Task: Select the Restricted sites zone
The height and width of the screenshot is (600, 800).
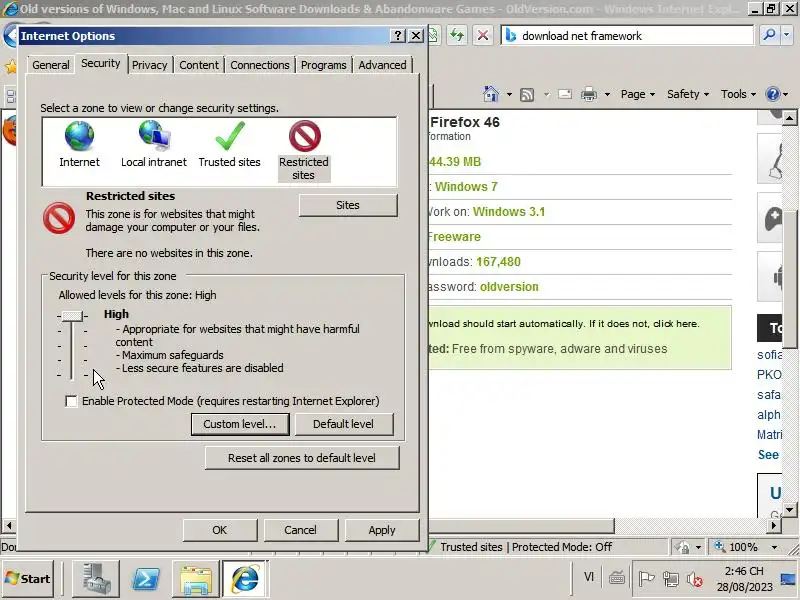Action: (304, 151)
